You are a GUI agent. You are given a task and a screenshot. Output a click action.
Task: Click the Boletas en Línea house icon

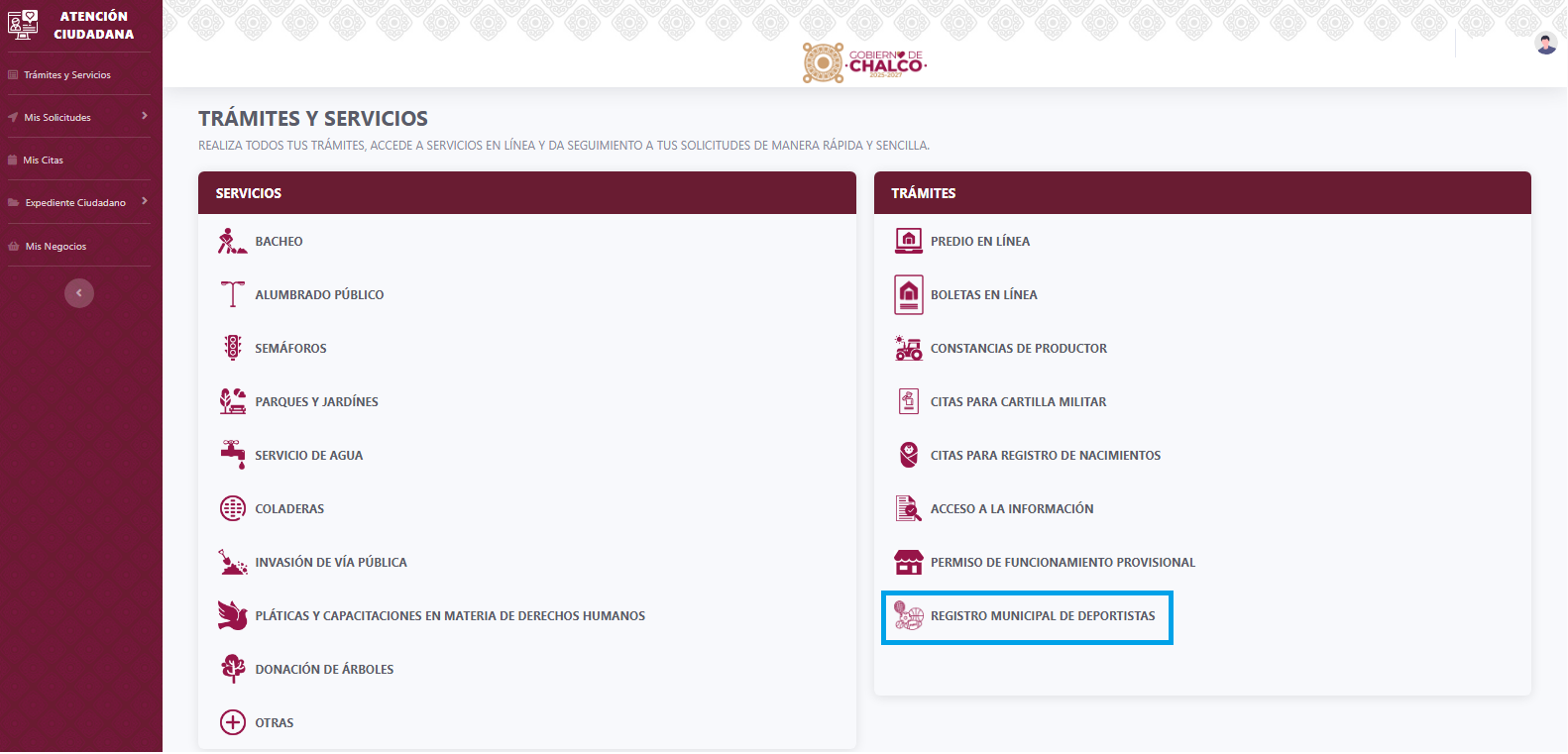909,294
